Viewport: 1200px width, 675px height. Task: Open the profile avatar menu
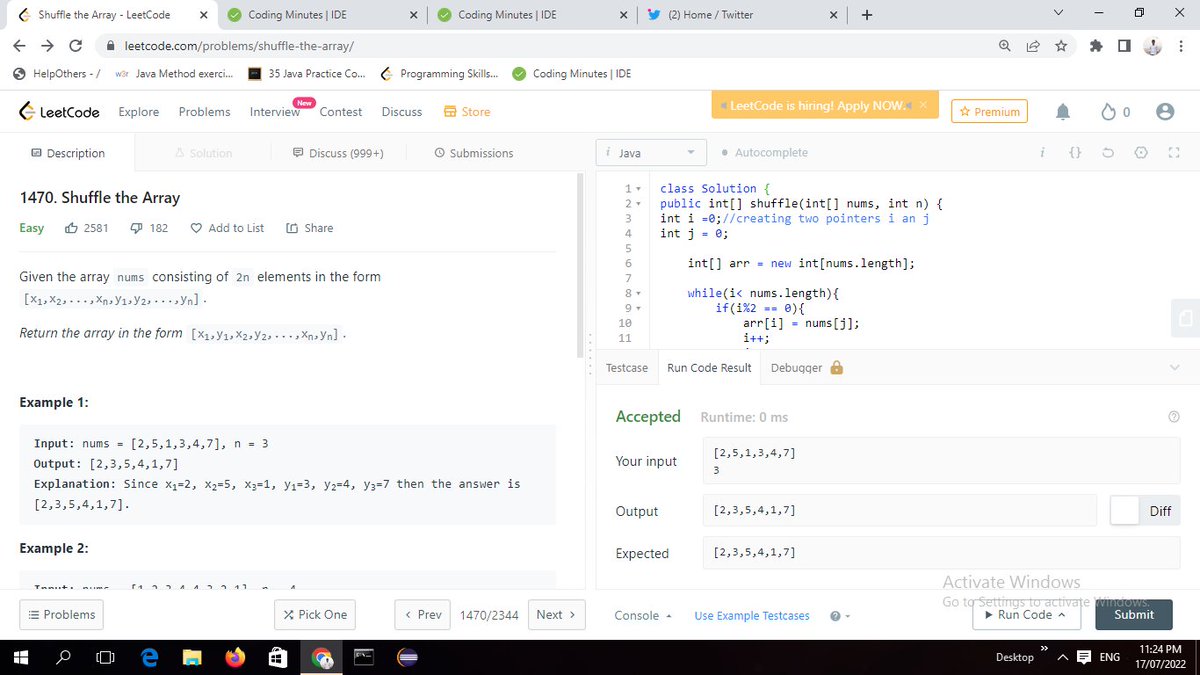click(x=1164, y=112)
